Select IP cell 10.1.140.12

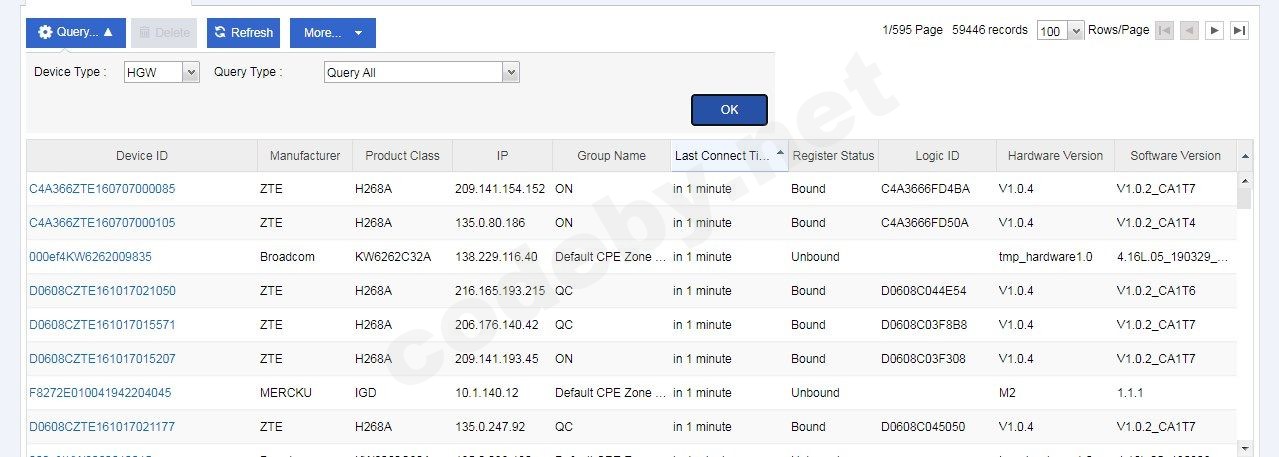[x=487, y=393]
